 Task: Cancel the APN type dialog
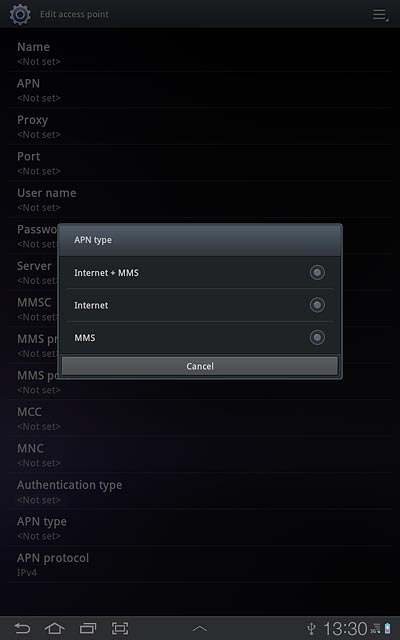pyautogui.click(x=200, y=366)
